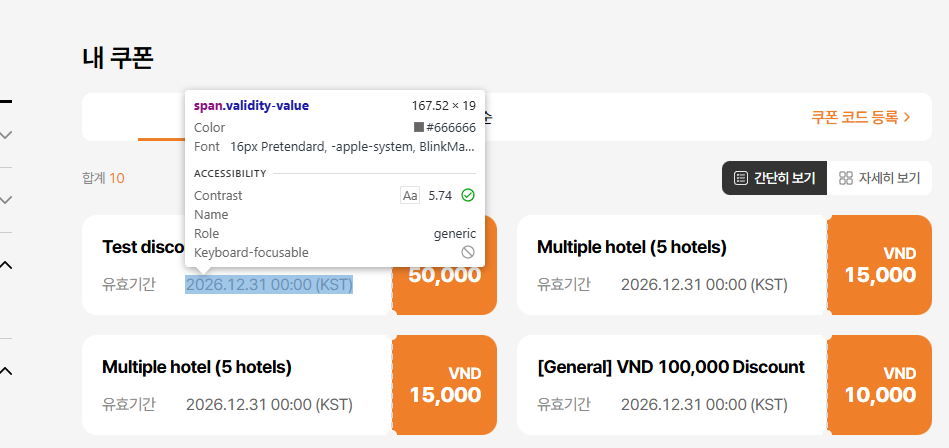Click the not keyboard-focusable slash icon

coord(468,253)
